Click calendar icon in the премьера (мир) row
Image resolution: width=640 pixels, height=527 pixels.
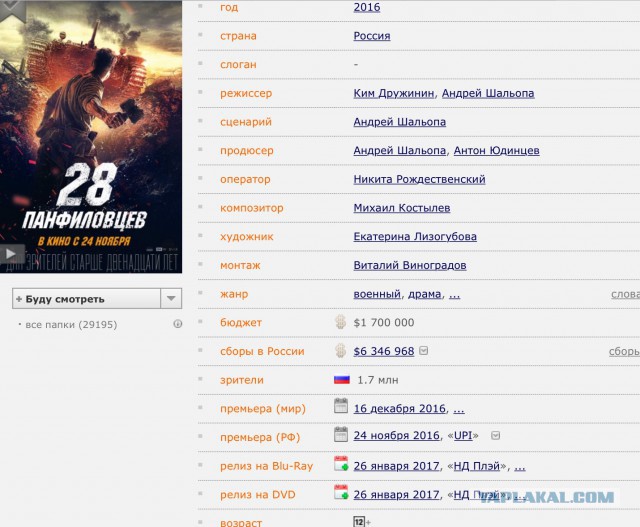341,406
